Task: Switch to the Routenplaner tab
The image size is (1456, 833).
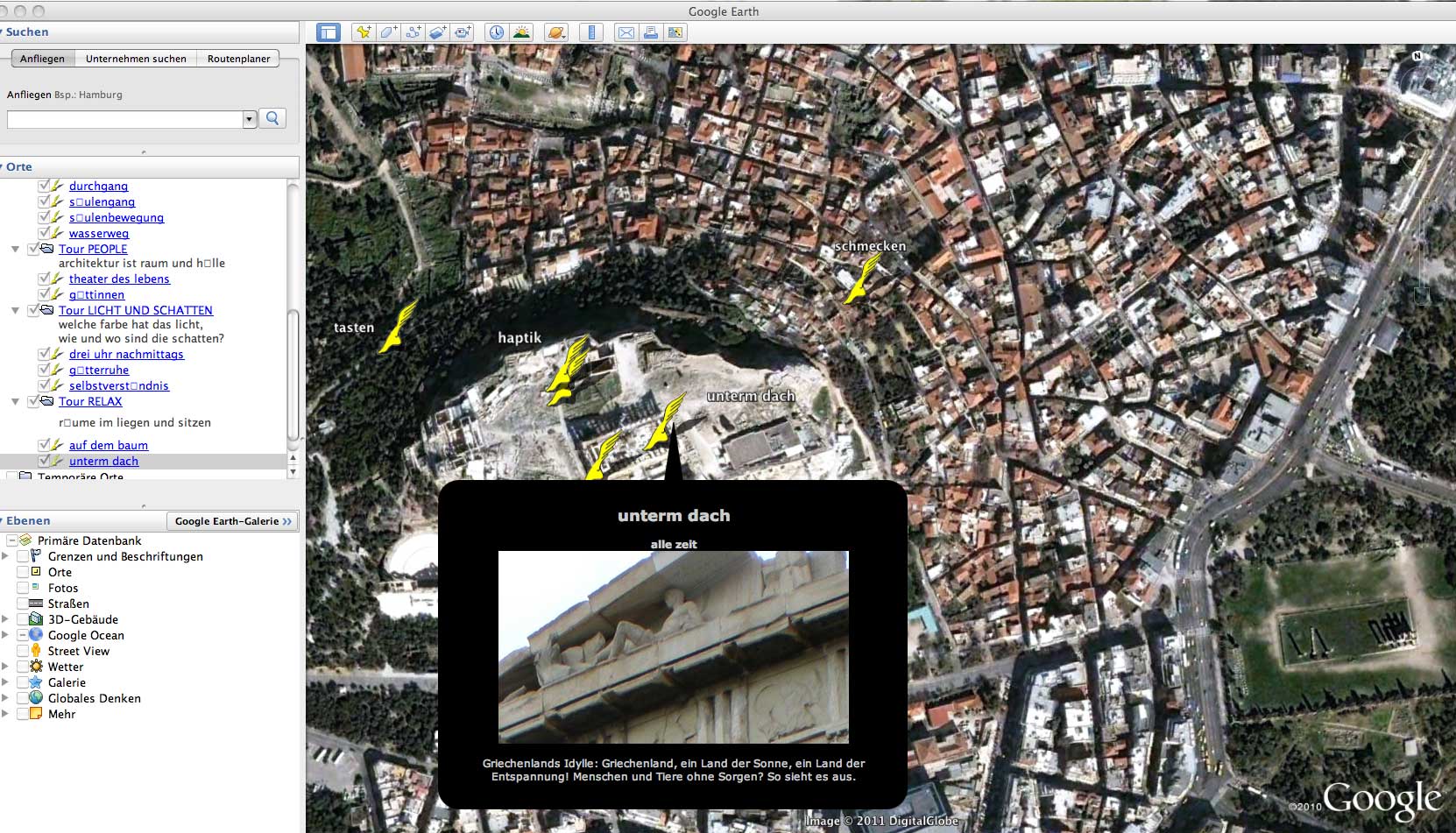Action: point(238,59)
